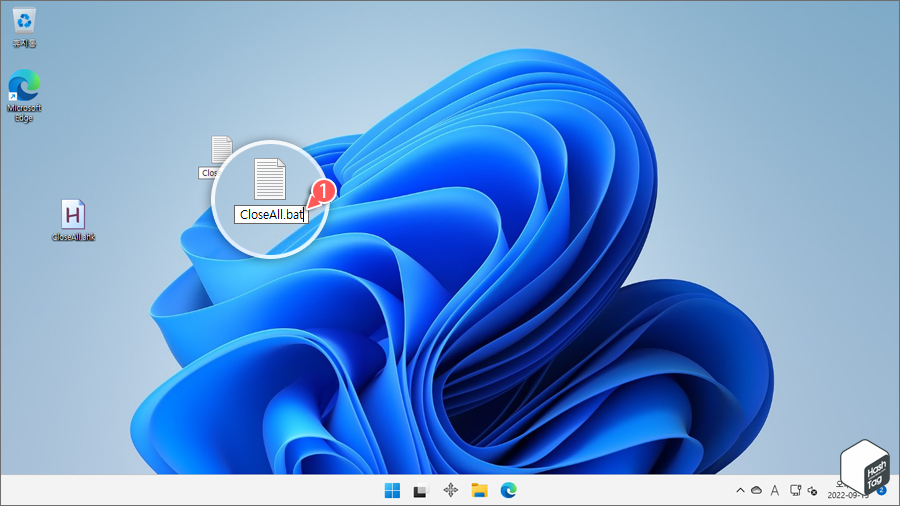The height and width of the screenshot is (506, 900).
Task: Open the OneDrive cloud tray icon
Action: pos(757,491)
